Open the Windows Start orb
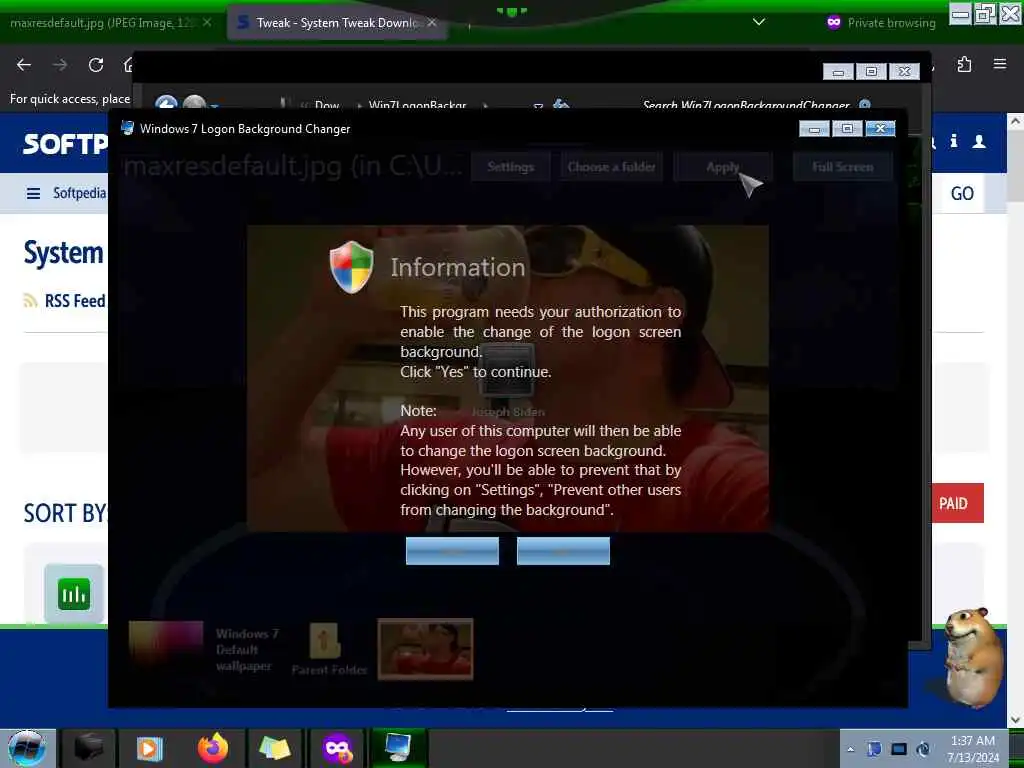 (x=27, y=748)
